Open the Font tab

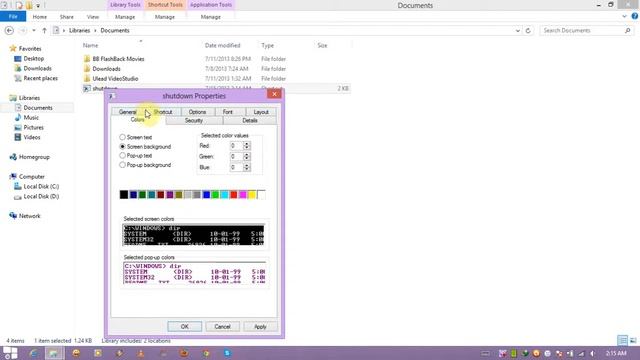228,112
